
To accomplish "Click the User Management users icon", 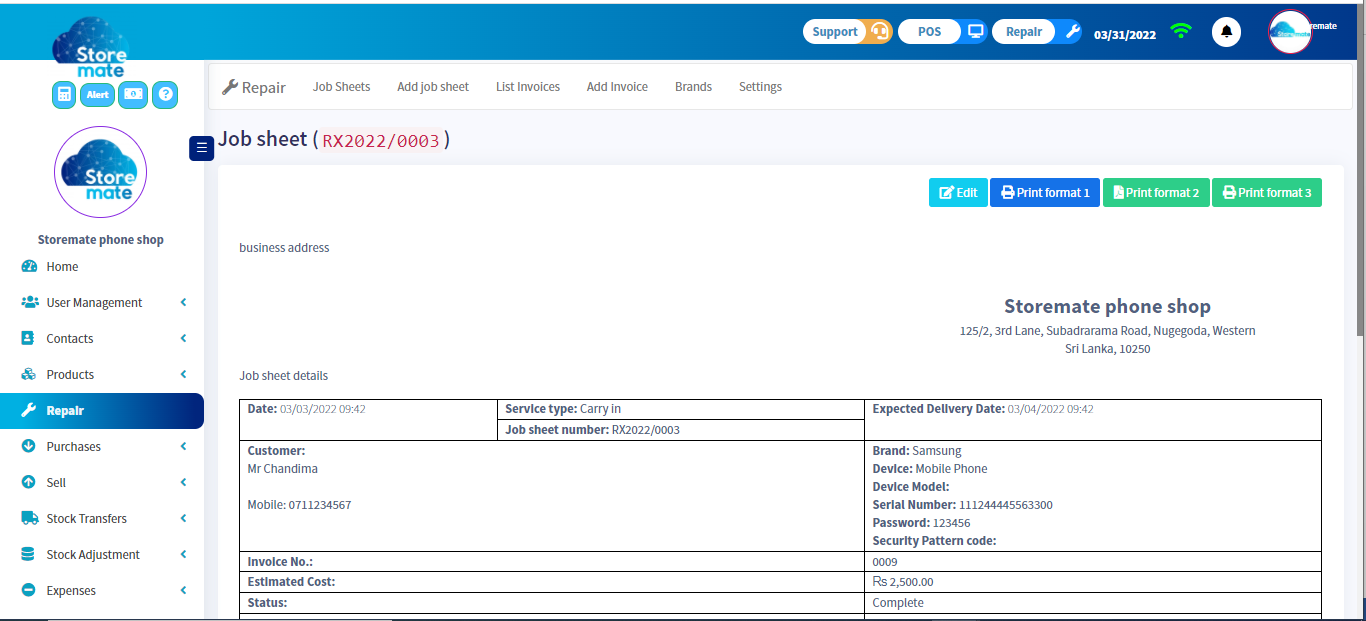I will (x=29, y=302).
